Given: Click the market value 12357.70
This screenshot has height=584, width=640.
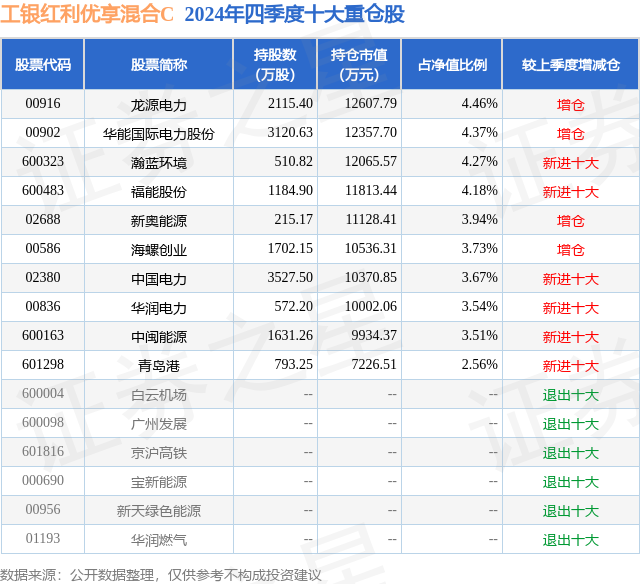Looking at the screenshot, I should (371, 133).
